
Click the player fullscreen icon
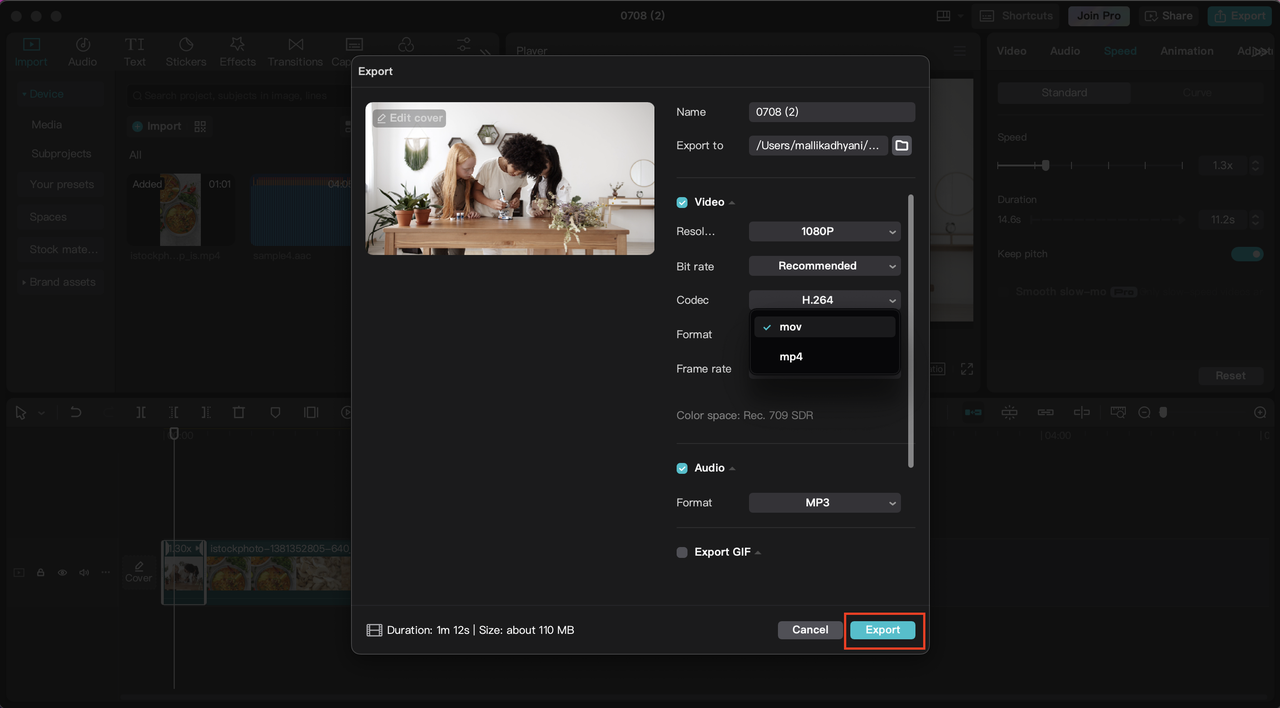point(967,369)
